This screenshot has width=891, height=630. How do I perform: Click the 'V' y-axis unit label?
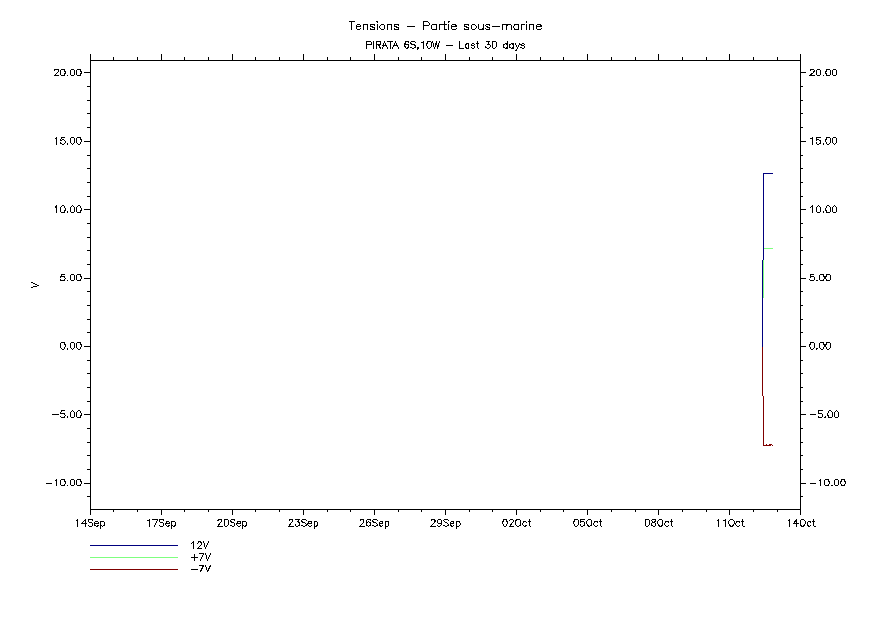(x=36, y=285)
